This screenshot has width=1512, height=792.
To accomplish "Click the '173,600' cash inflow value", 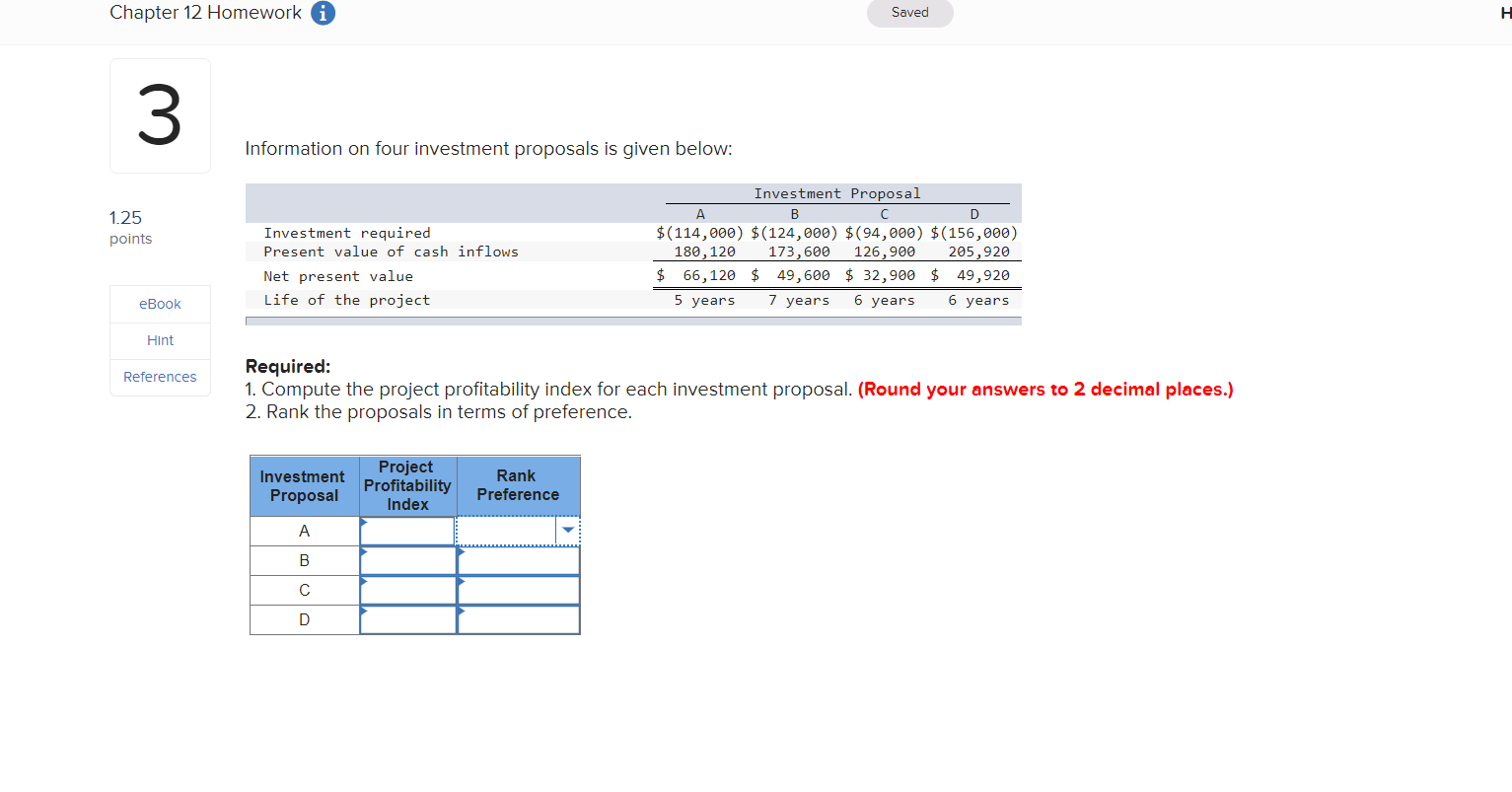I will pyautogui.click(x=799, y=252).
